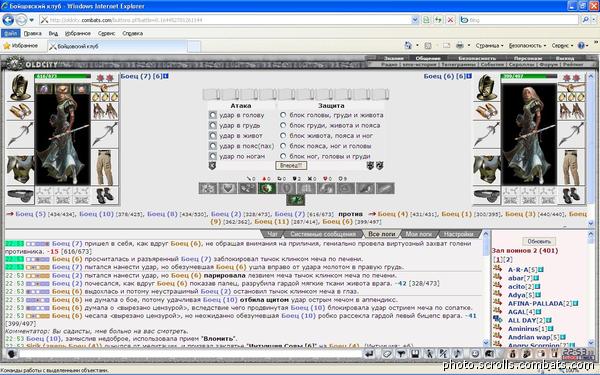
Task: Select defense блок ног, головы и груди
Action: point(283,156)
